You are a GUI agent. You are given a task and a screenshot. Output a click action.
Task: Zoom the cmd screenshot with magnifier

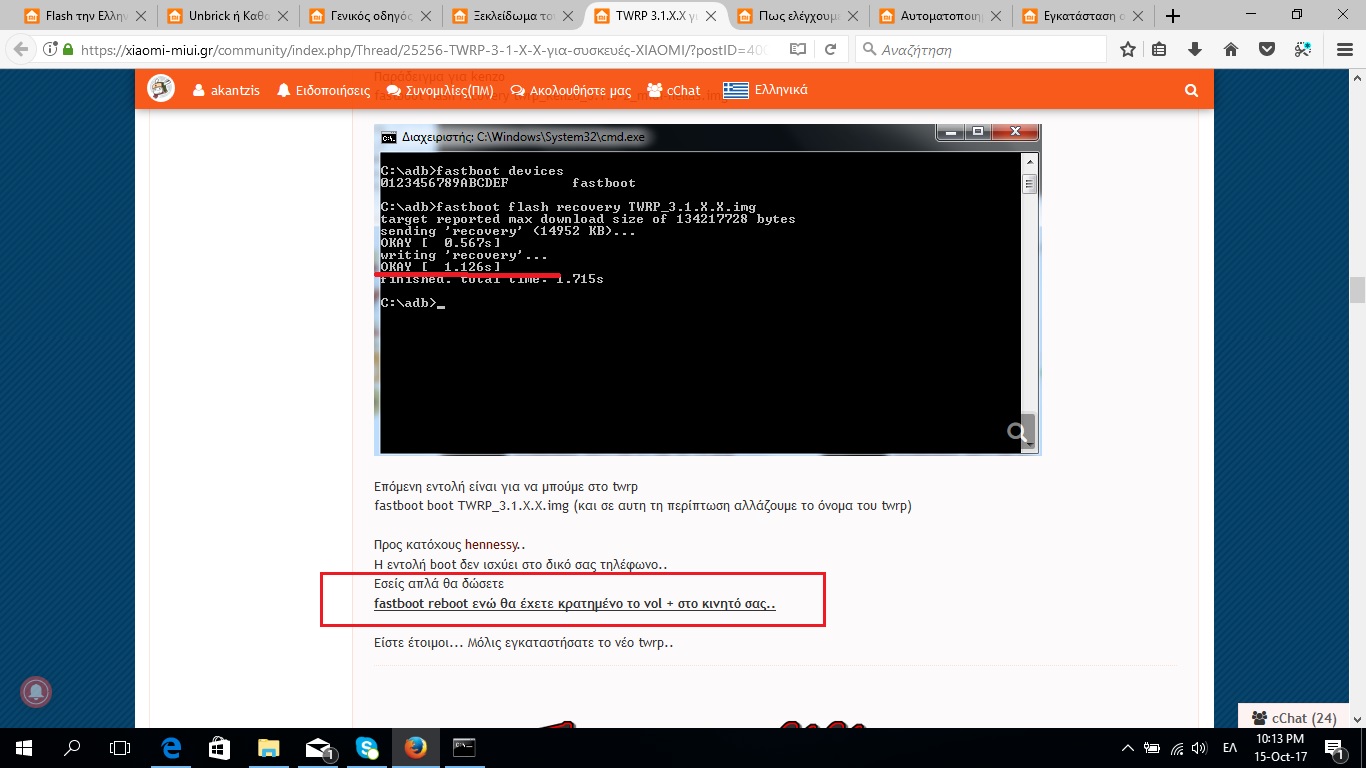[1018, 432]
